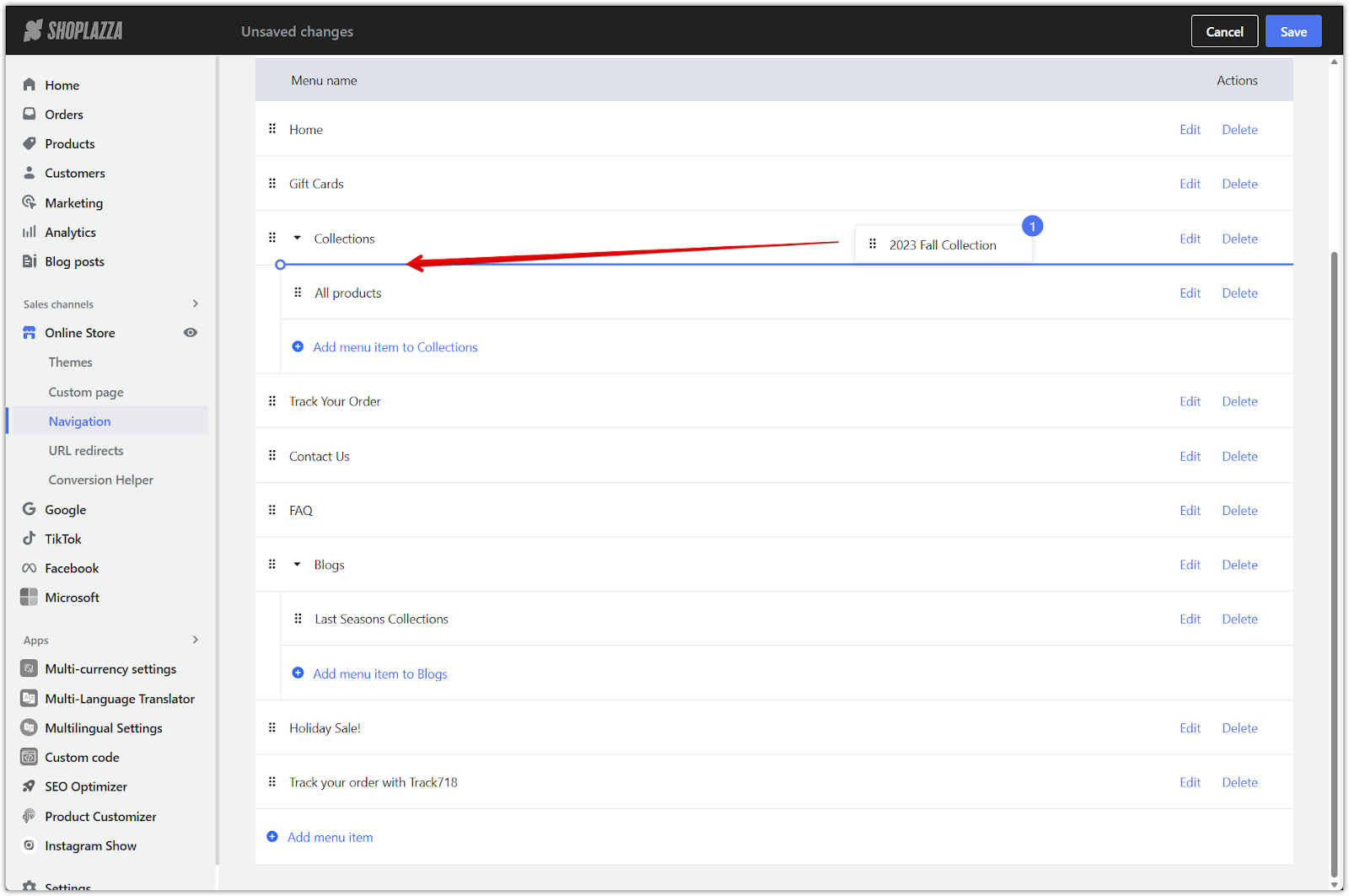Click the FAQ row text

pyautogui.click(x=300, y=510)
